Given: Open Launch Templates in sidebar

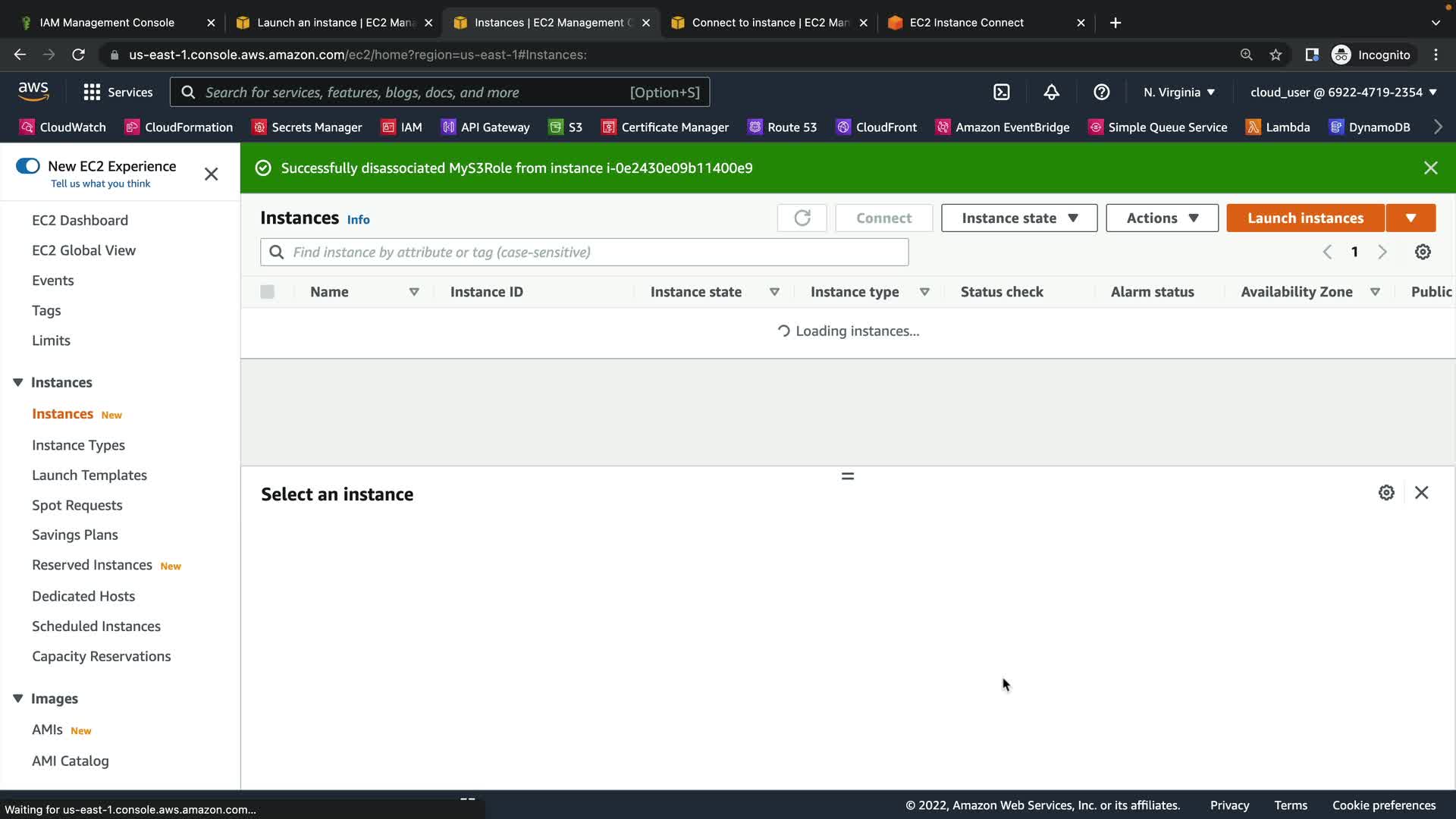Looking at the screenshot, I should click(x=89, y=475).
